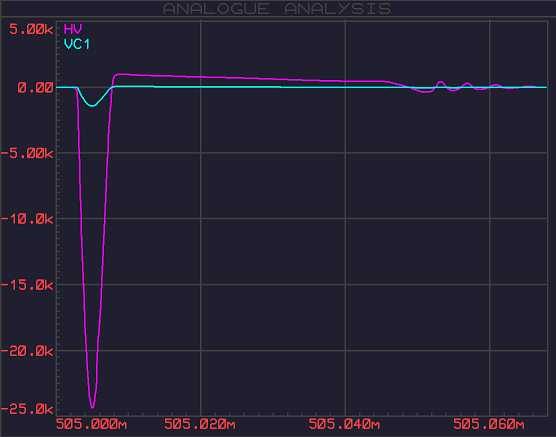Place cursor at HV trace minimum near -25k

pos(93,407)
